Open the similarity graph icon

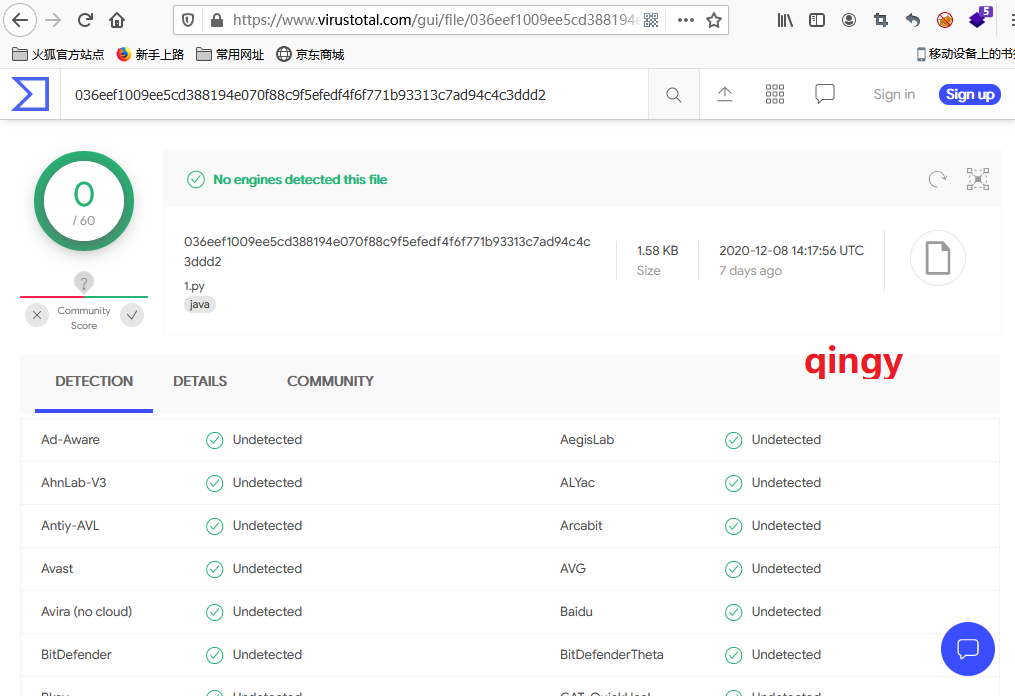(x=977, y=179)
